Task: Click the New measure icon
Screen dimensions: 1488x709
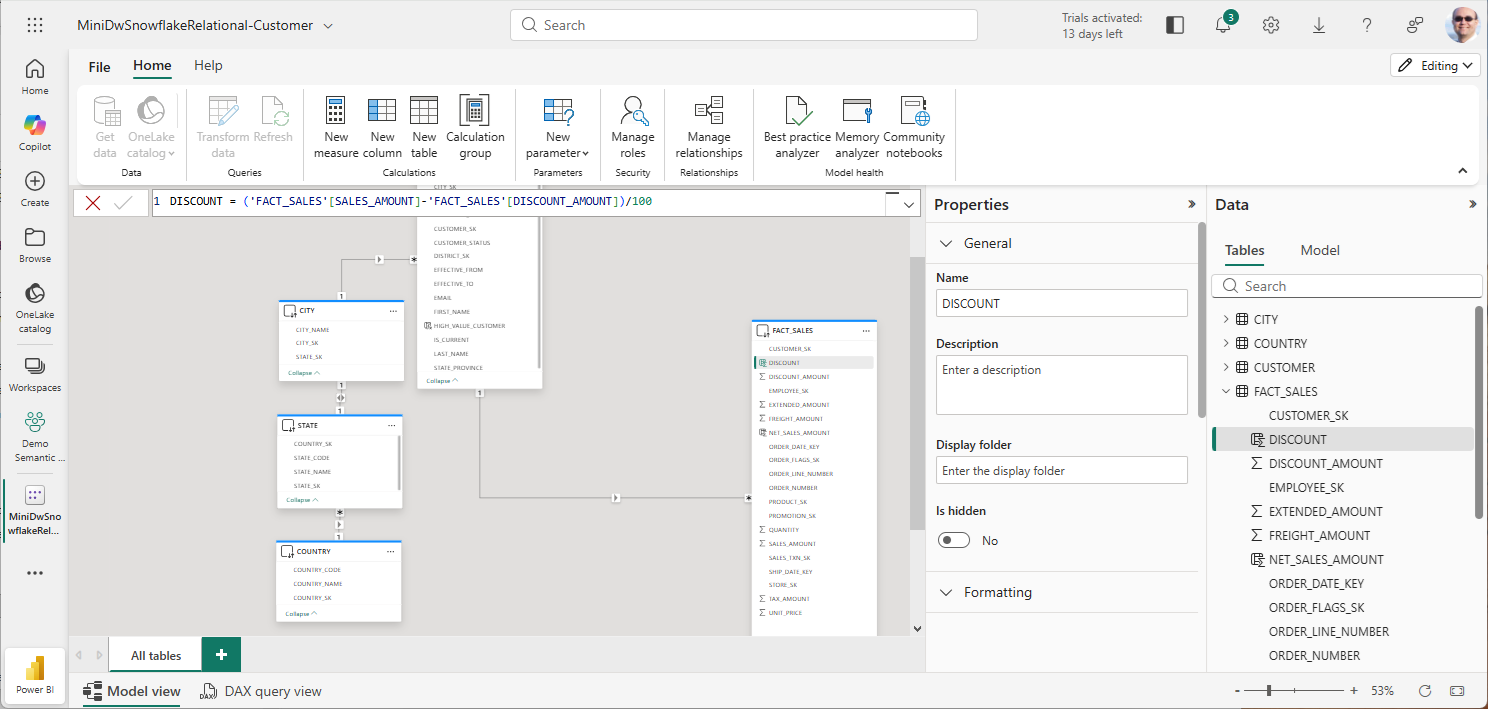Action: (x=335, y=127)
